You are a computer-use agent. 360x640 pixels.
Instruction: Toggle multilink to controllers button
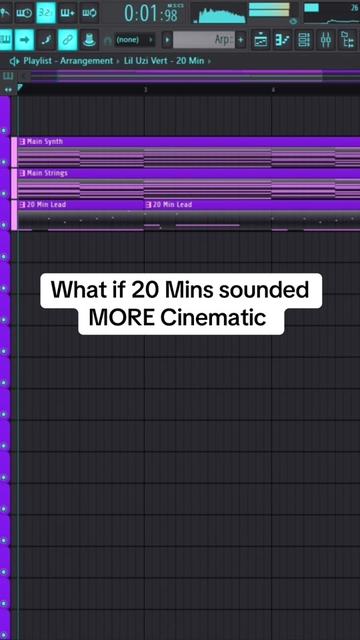tap(46, 40)
